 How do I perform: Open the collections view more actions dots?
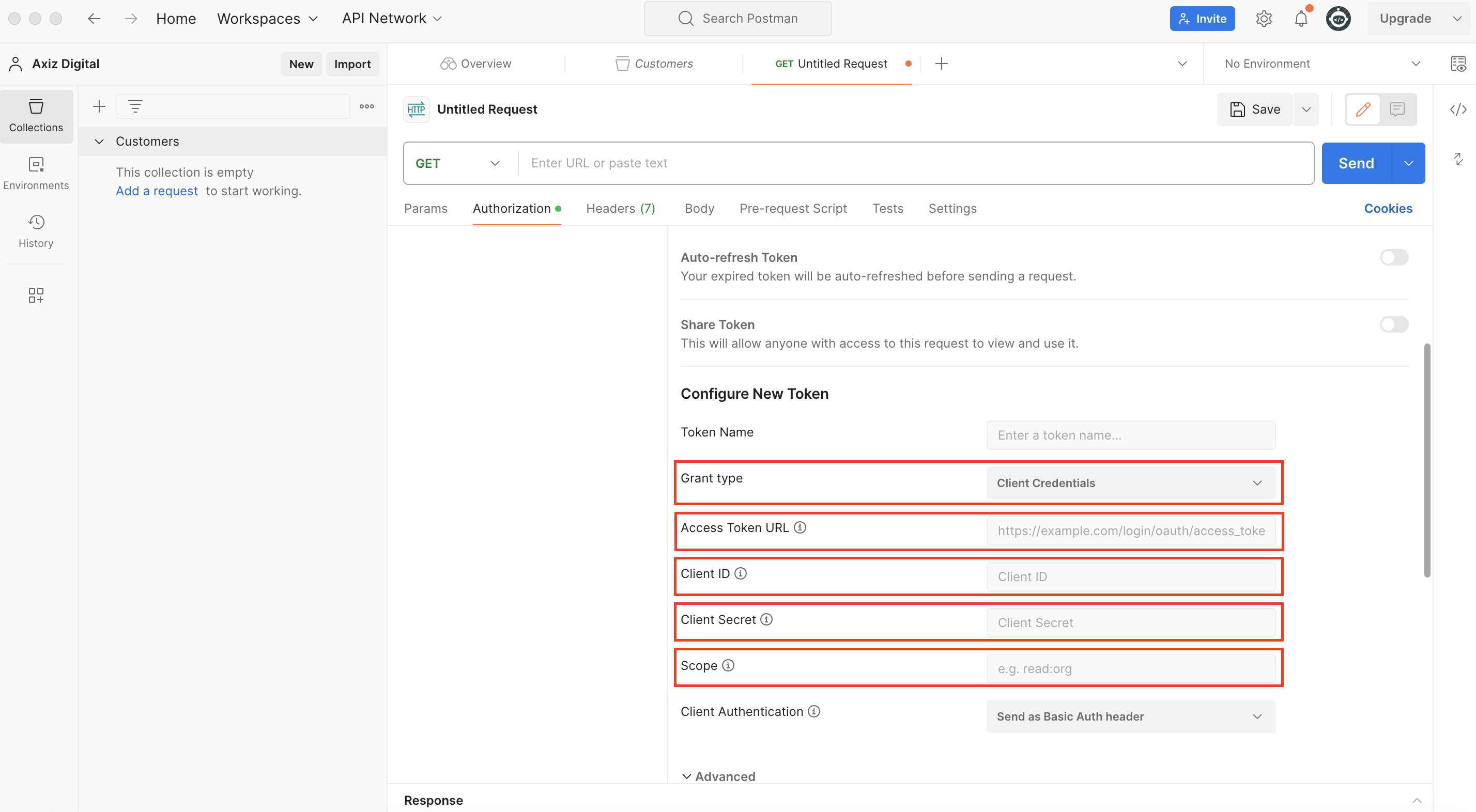tap(367, 106)
